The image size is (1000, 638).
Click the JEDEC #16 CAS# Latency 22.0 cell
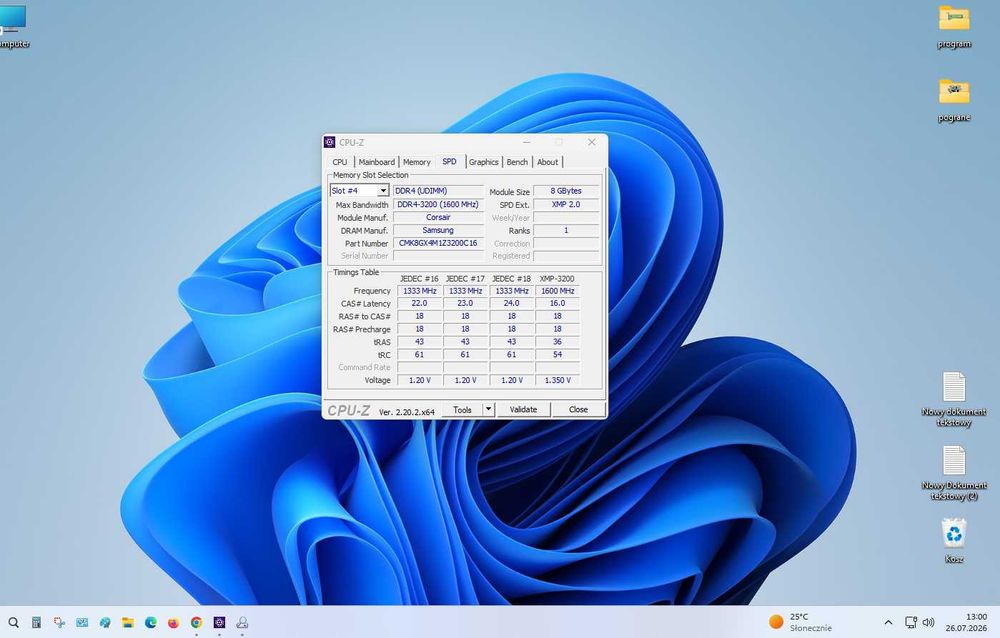[419, 304]
